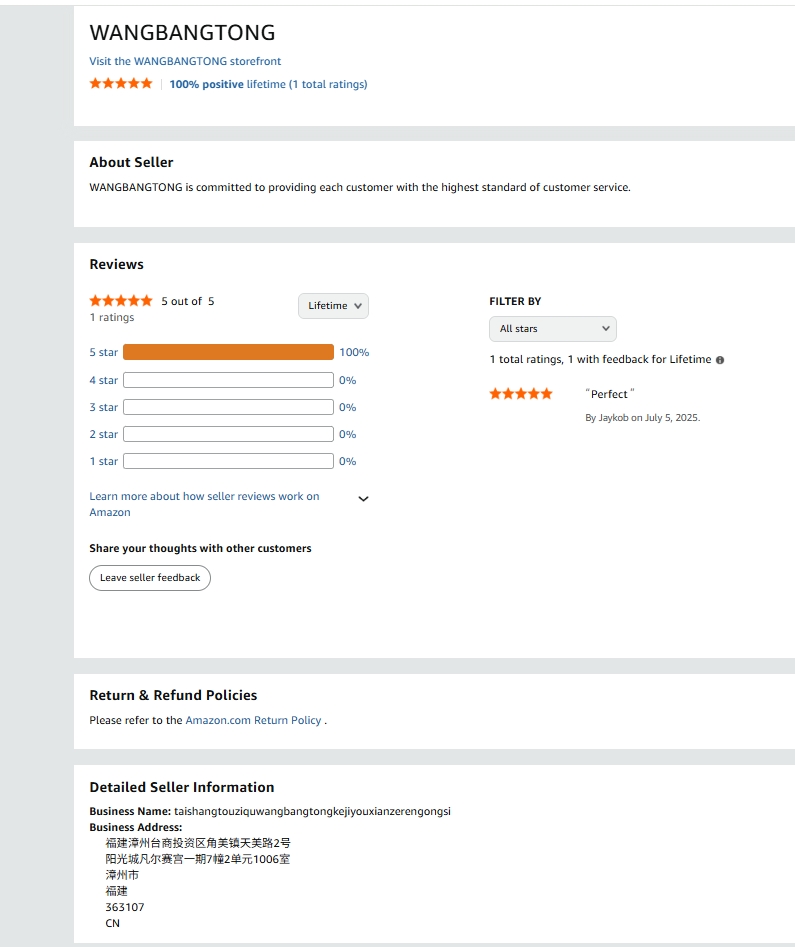Filter reviews by 5 star
This screenshot has width=795, height=947.
coord(103,352)
